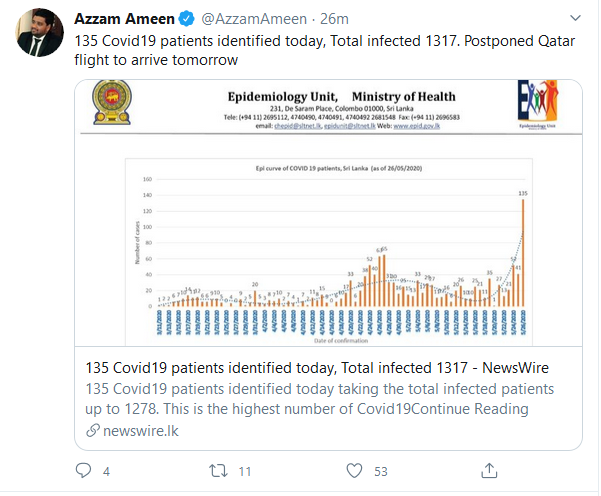The width and height of the screenshot is (601, 496).
Task: Open share options via the upload icon
Action: pyautogui.click(x=489, y=470)
